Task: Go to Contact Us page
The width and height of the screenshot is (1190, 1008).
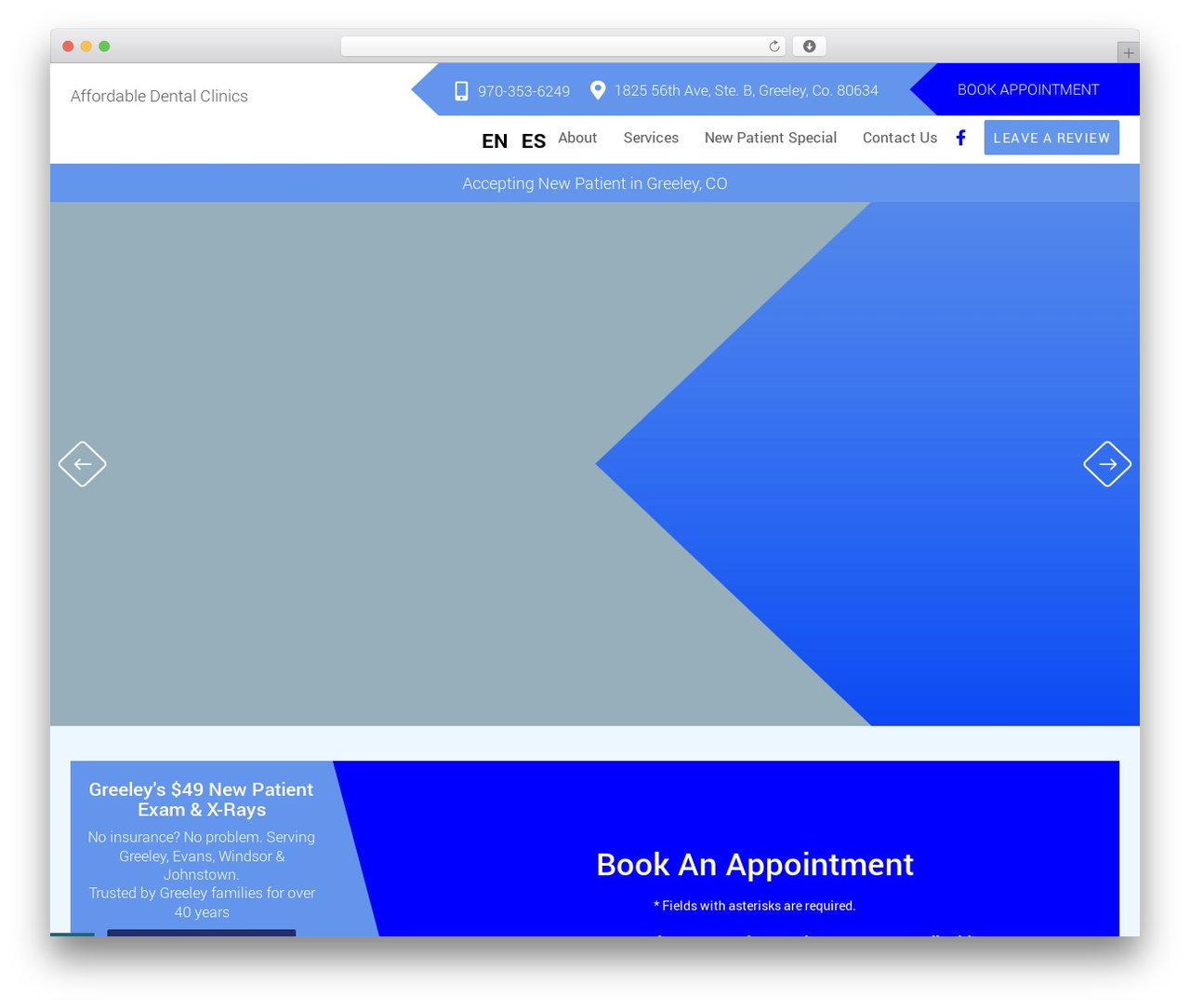Action: click(900, 138)
